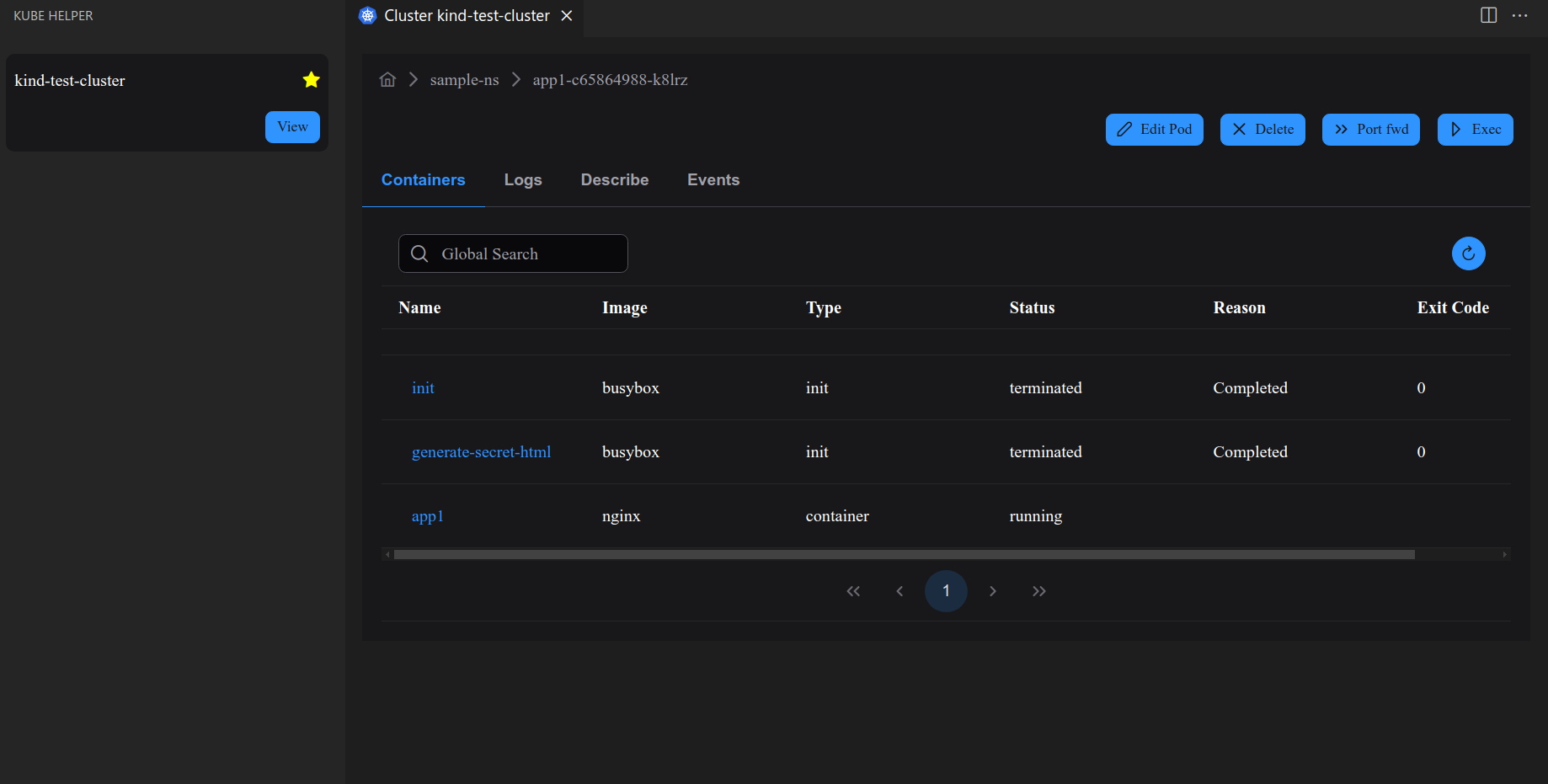Click the search magnifier icon
The width and height of the screenshot is (1548, 784).
pos(419,253)
